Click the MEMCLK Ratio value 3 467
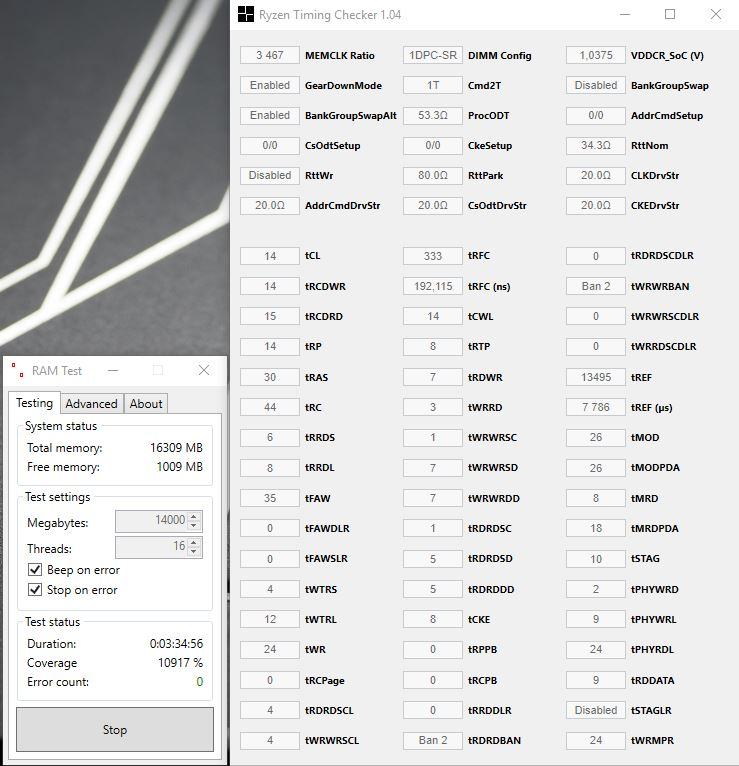Screen dimensions: 739x766 pos(270,55)
